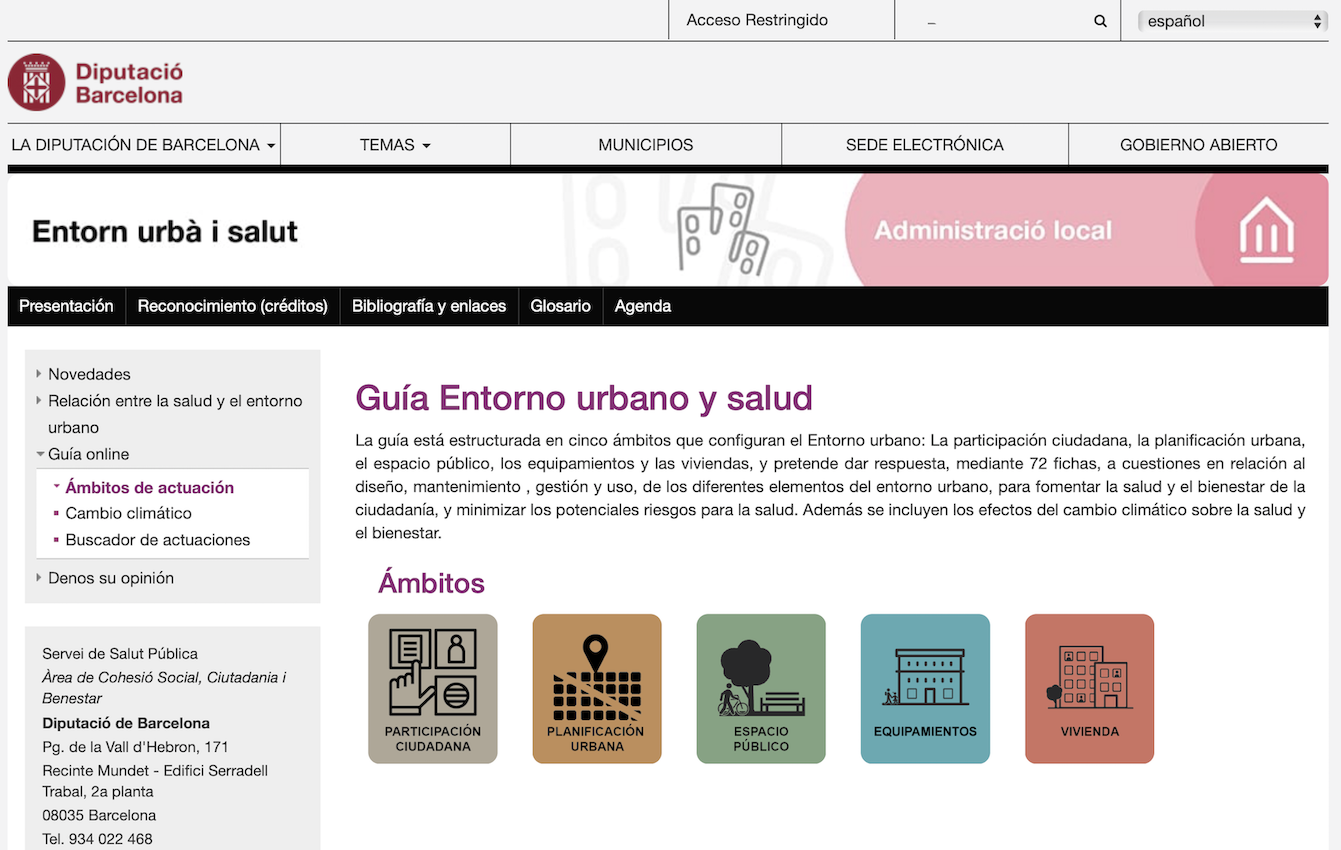Expand the Denos su opinión item

[x=110, y=578]
